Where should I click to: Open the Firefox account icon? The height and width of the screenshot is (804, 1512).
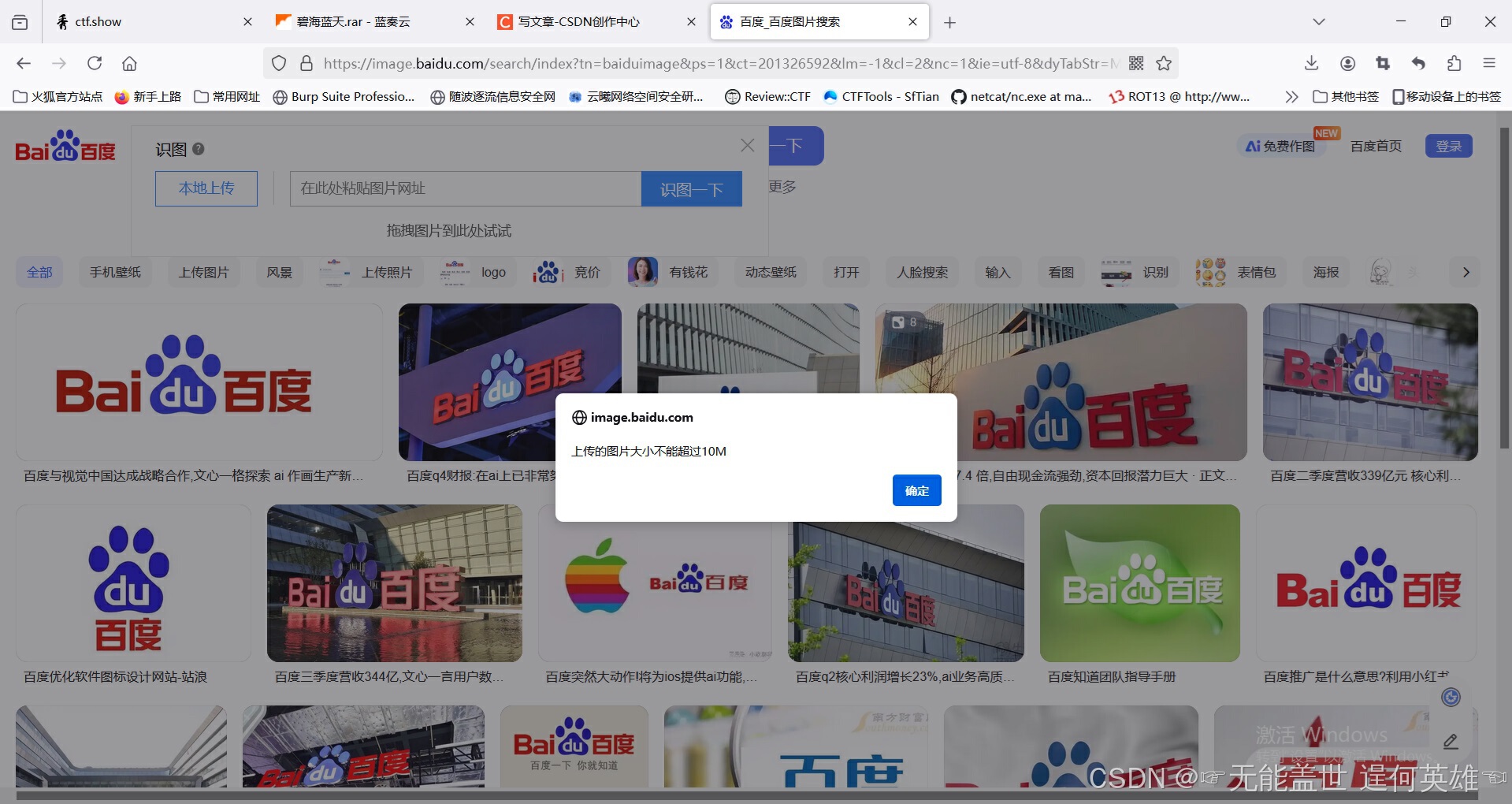(x=1348, y=63)
